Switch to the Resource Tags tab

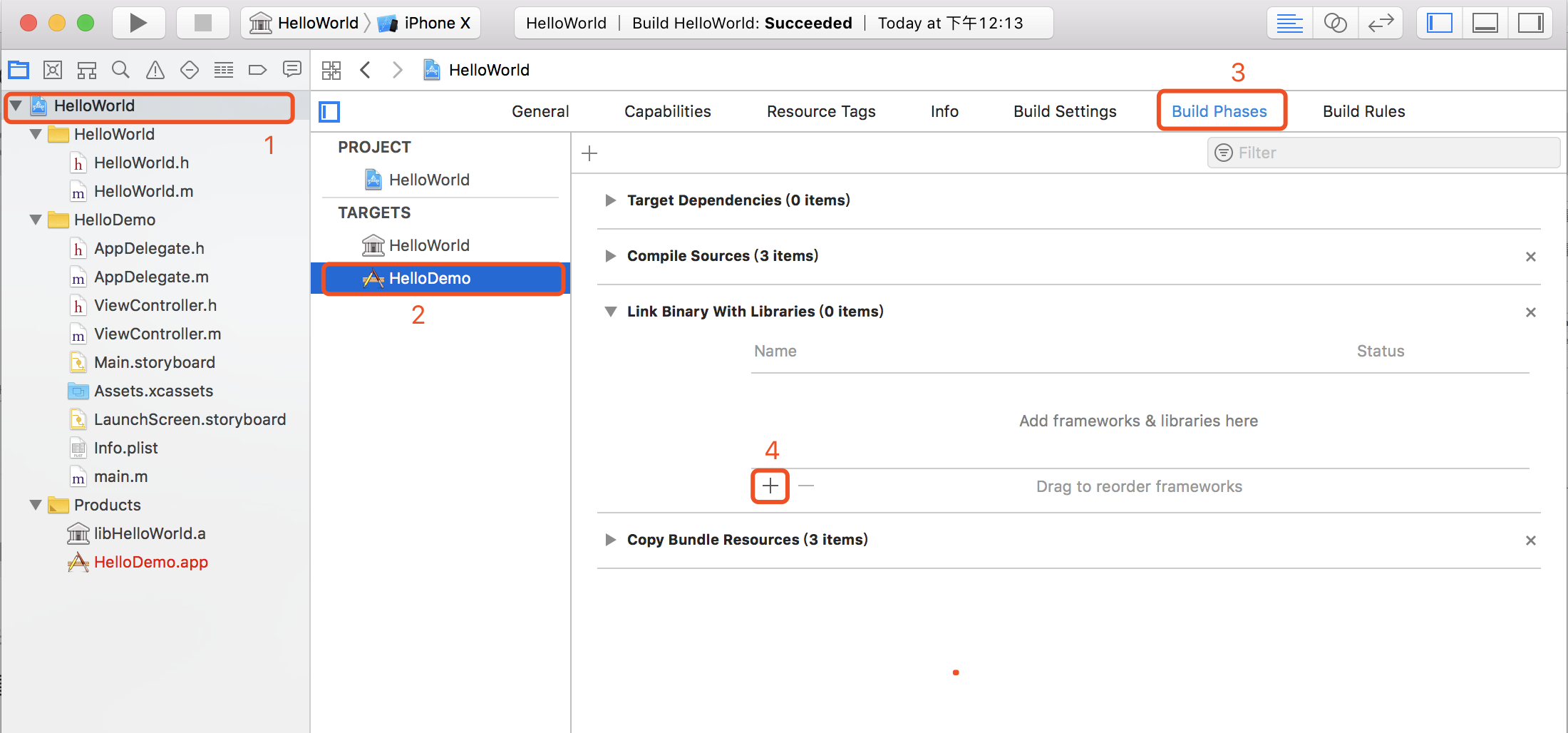tap(821, 111)
